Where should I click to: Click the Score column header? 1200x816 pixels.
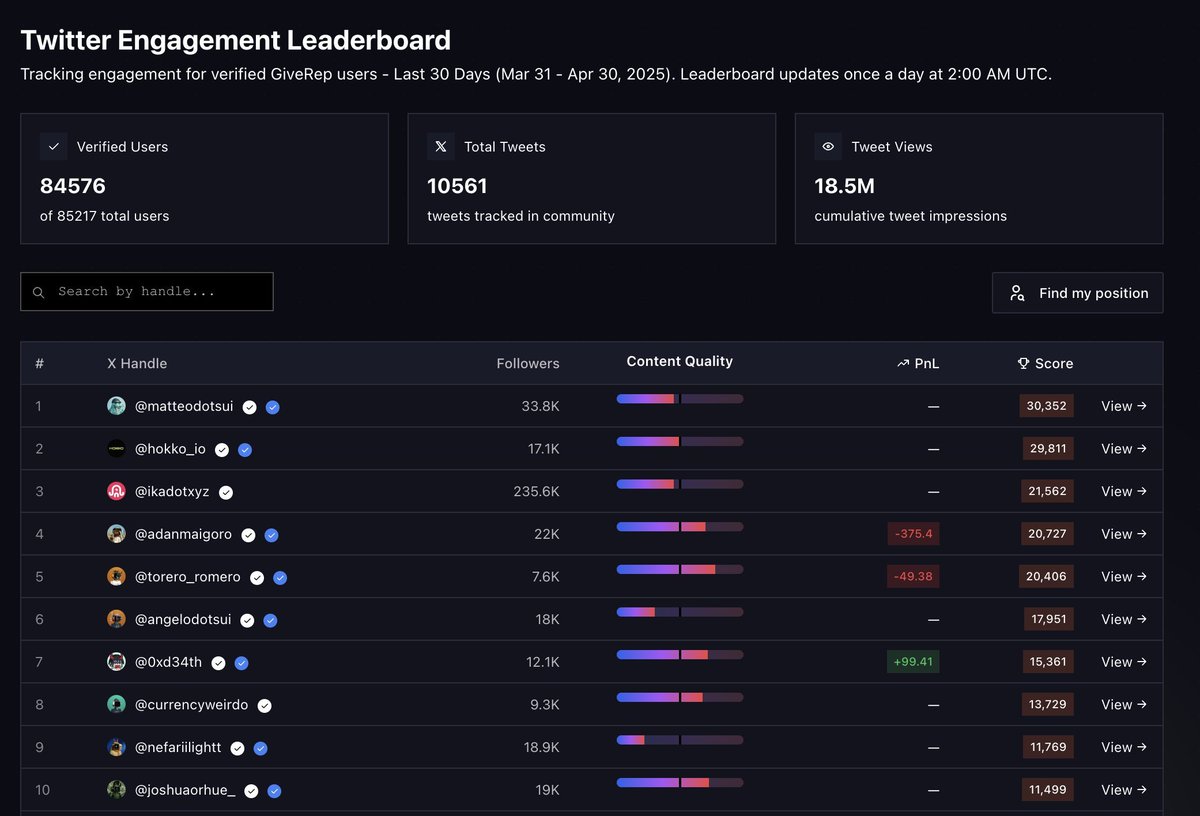coord(1045,364)
